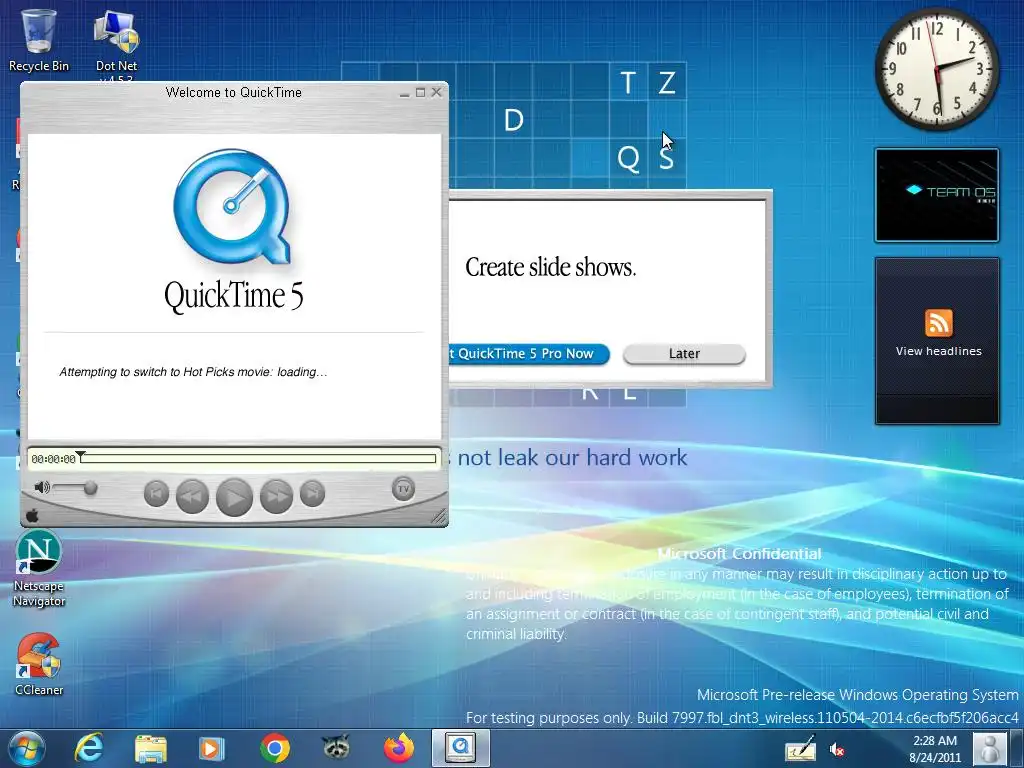
Task: Click the TEAM OS slideshow gadget
Action: coord(937,195)
